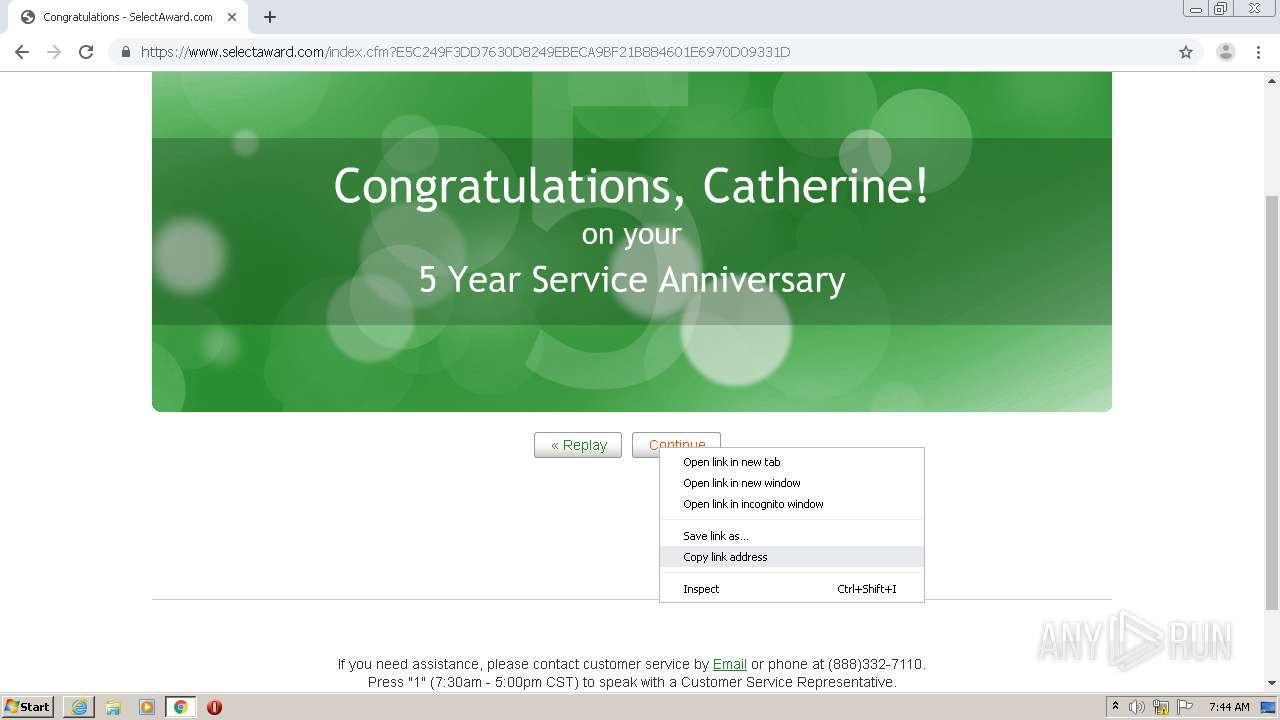This screenshot has height=720, width=1280.
Task: Select Copy link address
Action: (x=792, y=557)
